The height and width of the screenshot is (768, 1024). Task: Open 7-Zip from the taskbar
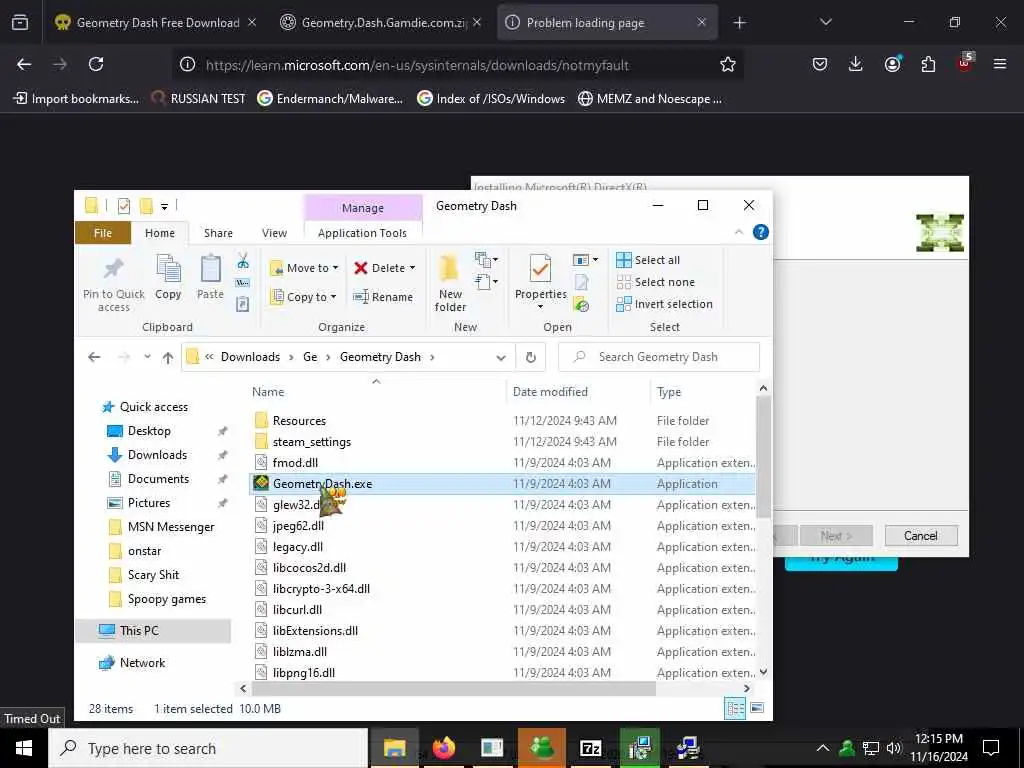590,748
